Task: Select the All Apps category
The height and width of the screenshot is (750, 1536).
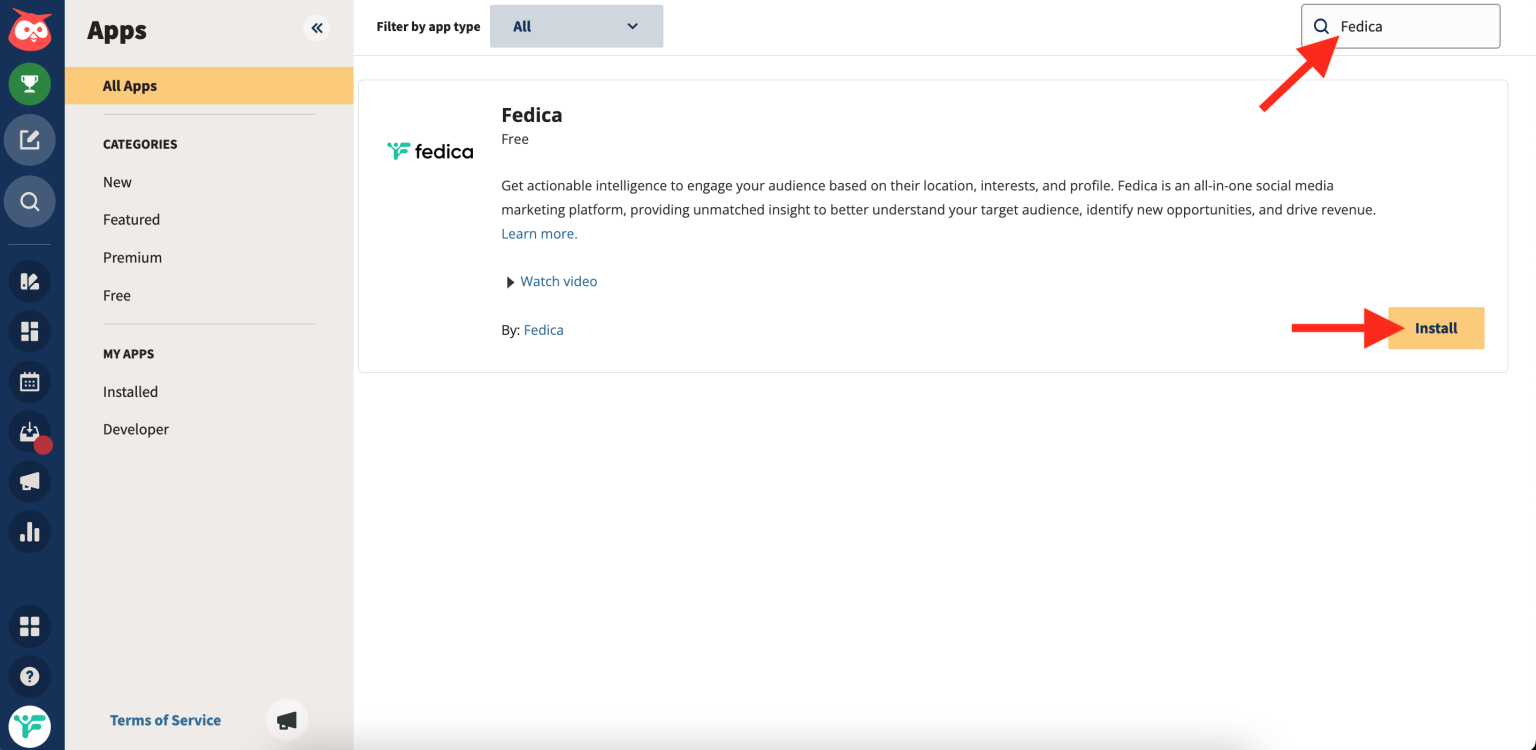Action: click(x=130, y=85)
